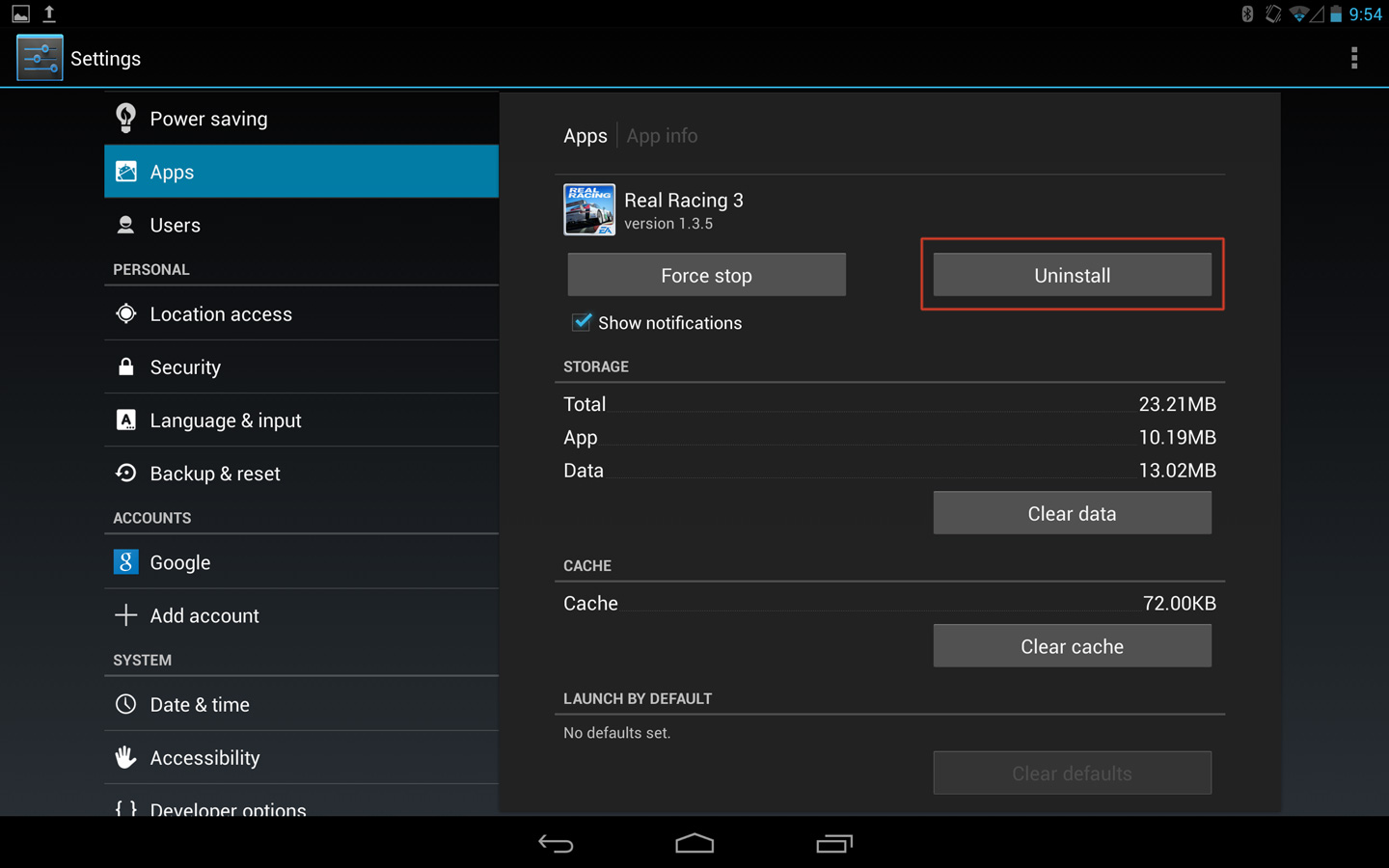The width and height of the screenshot is (1389, 868).
Task: Tap the Back navigation button
Action: 556,844
